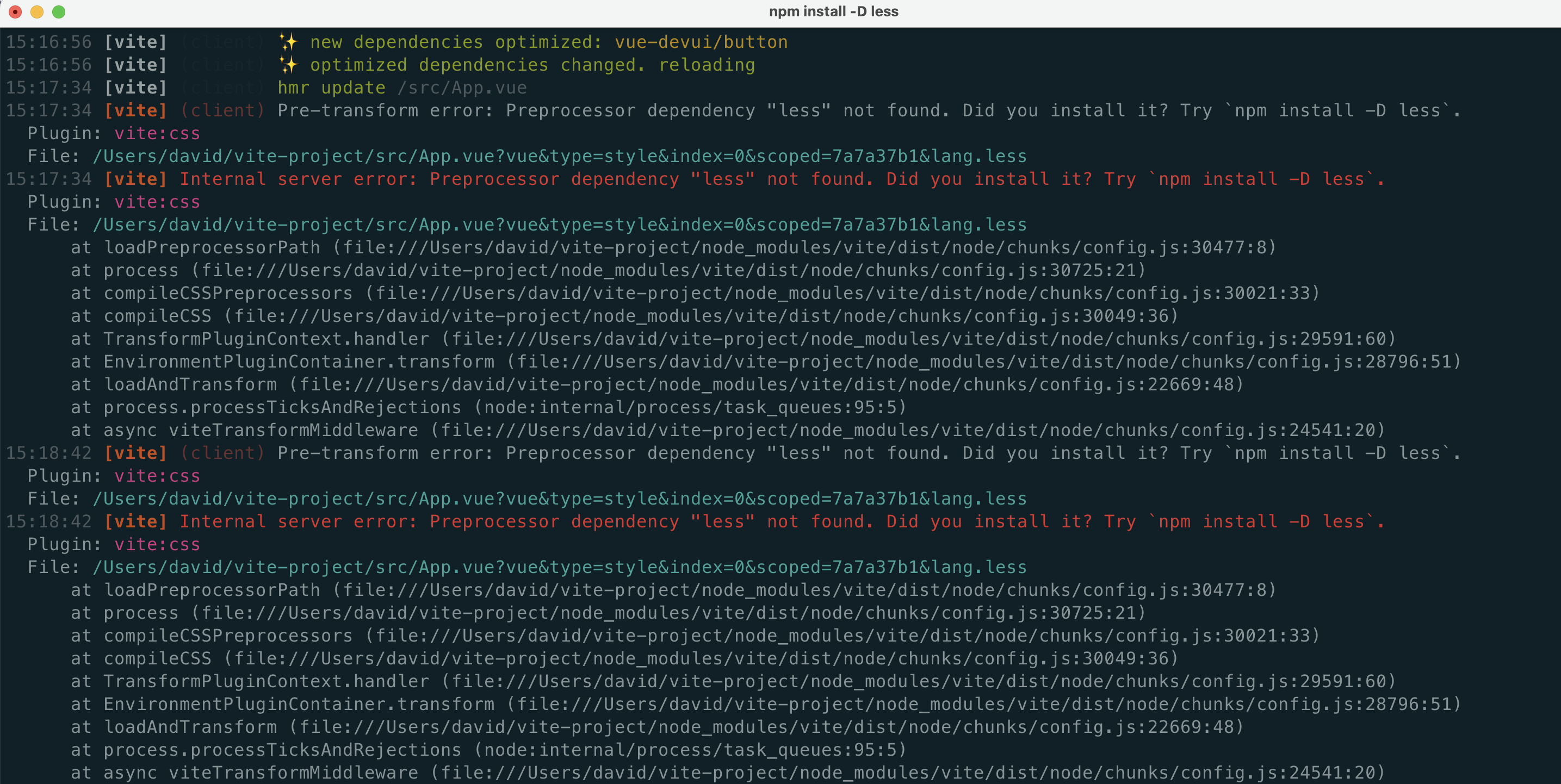This screenshot has height=784, width=1561.
Task: Click '(client)' label on 15:17:34 Pre-transform error
Action: (x=222, y=110)
